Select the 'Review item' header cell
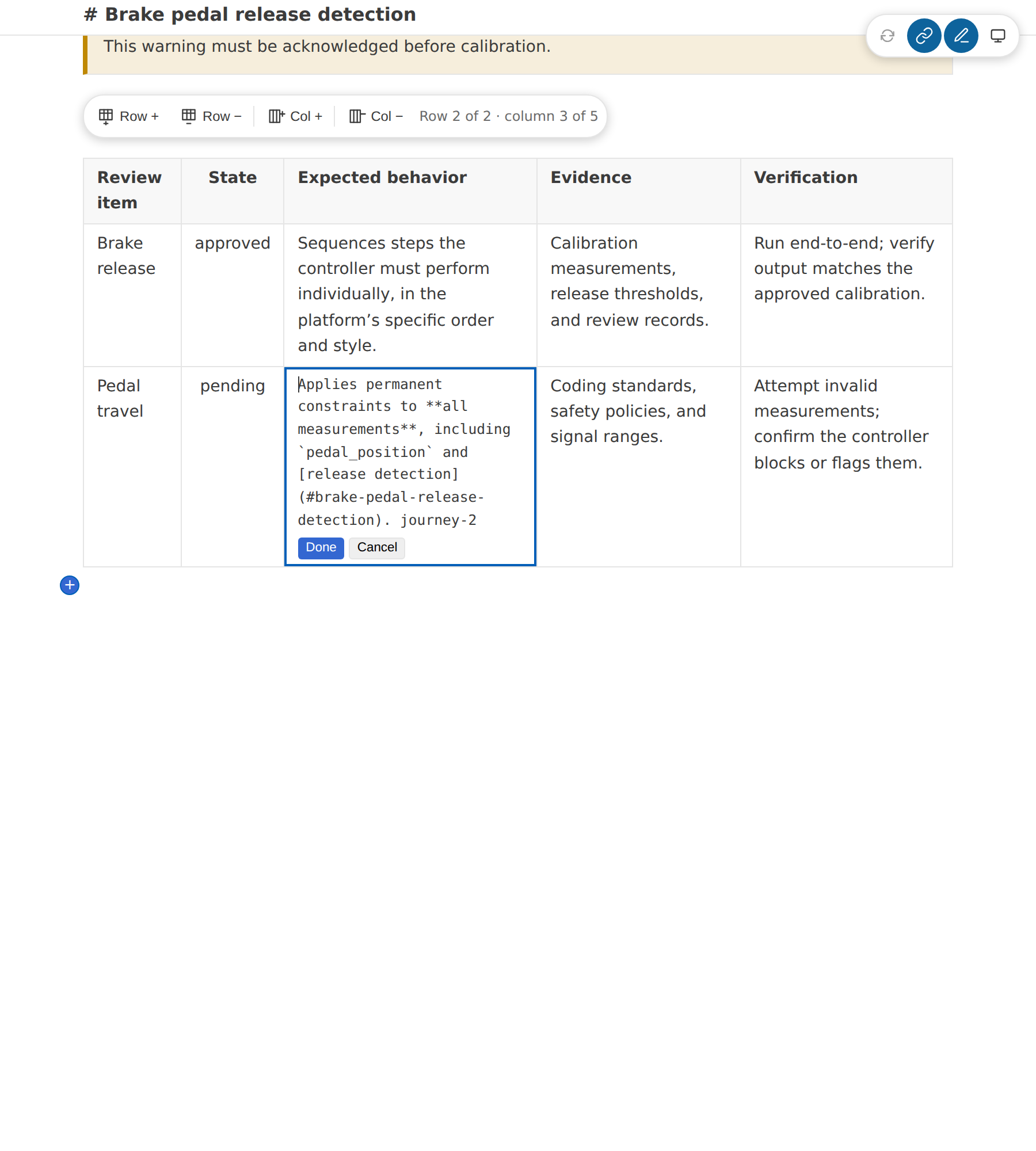 click(x=132, y=190)
